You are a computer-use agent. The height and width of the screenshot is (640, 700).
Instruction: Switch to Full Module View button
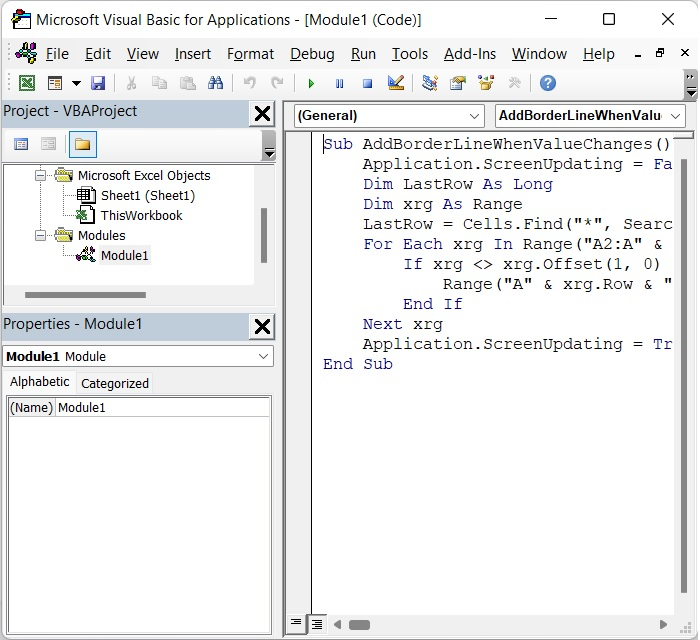(x=316, y=623)
